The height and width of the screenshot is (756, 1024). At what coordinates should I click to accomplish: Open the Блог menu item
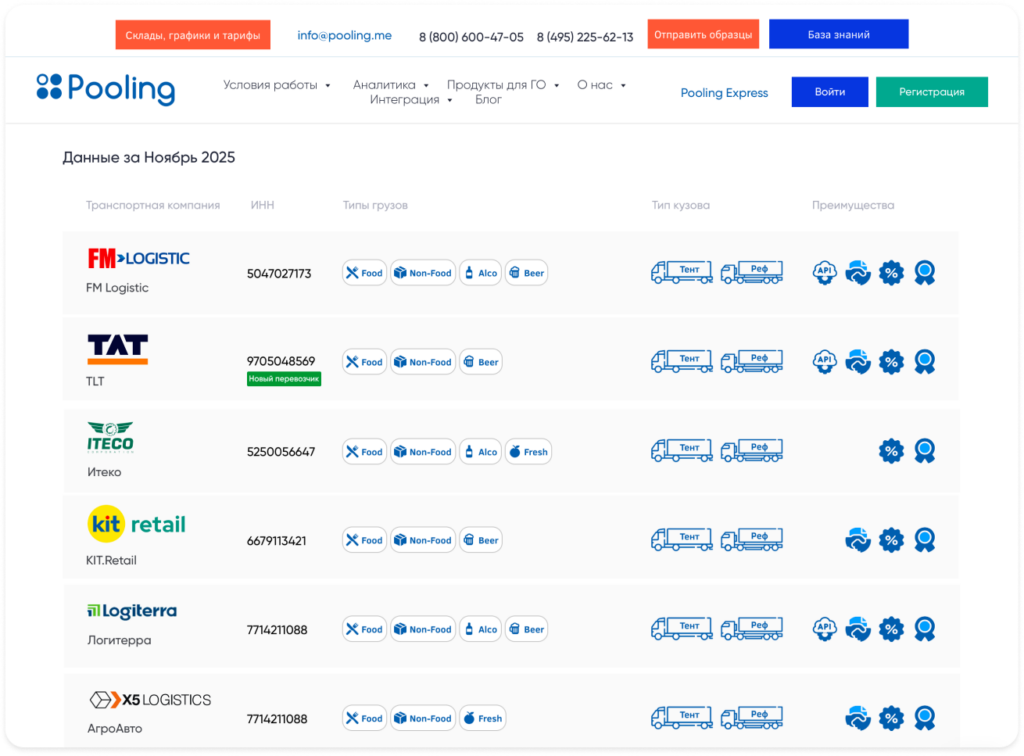tap(488, 100)
